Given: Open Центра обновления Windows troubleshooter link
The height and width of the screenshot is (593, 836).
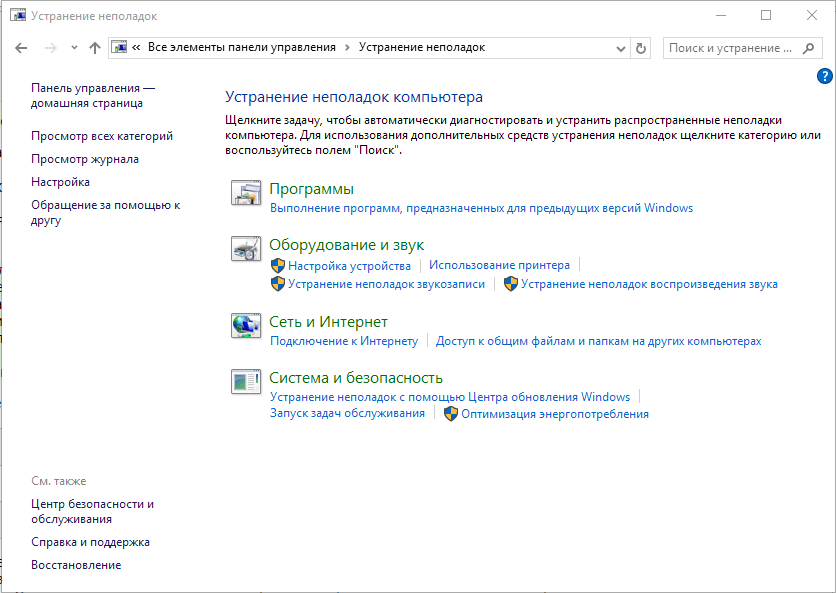Looking at the screenshot, I should [x=450, y=397].
